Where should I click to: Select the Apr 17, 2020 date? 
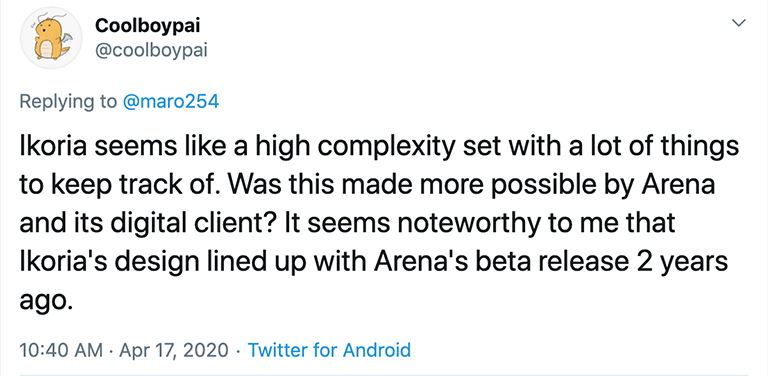(x=174, y=350)
